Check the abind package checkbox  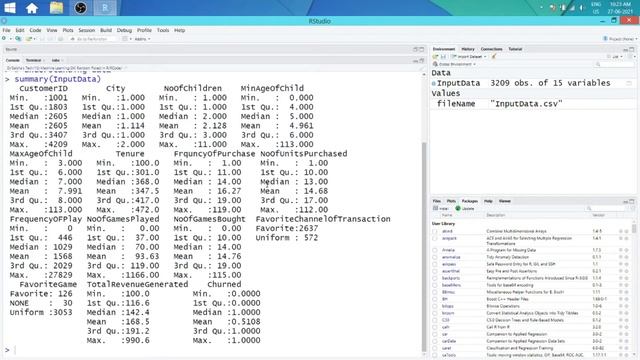(x=435, y=231)
